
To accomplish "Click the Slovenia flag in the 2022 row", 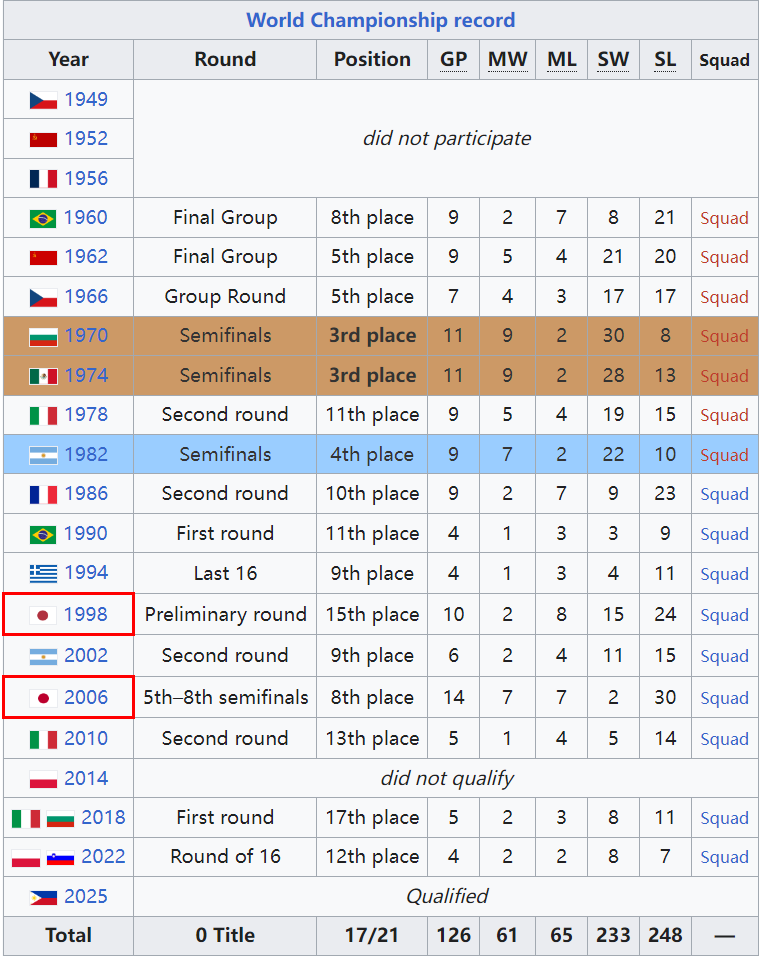I will pos(60,857).
